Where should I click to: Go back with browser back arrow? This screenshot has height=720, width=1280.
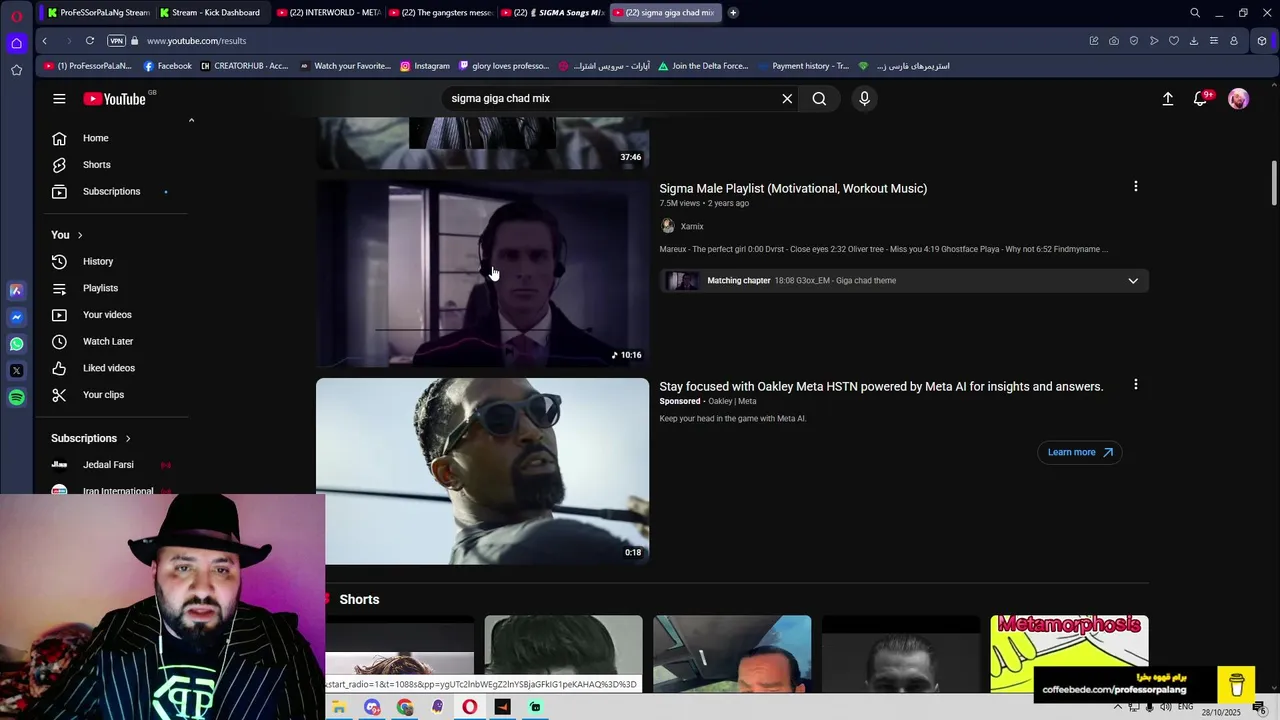coord(44,41)
